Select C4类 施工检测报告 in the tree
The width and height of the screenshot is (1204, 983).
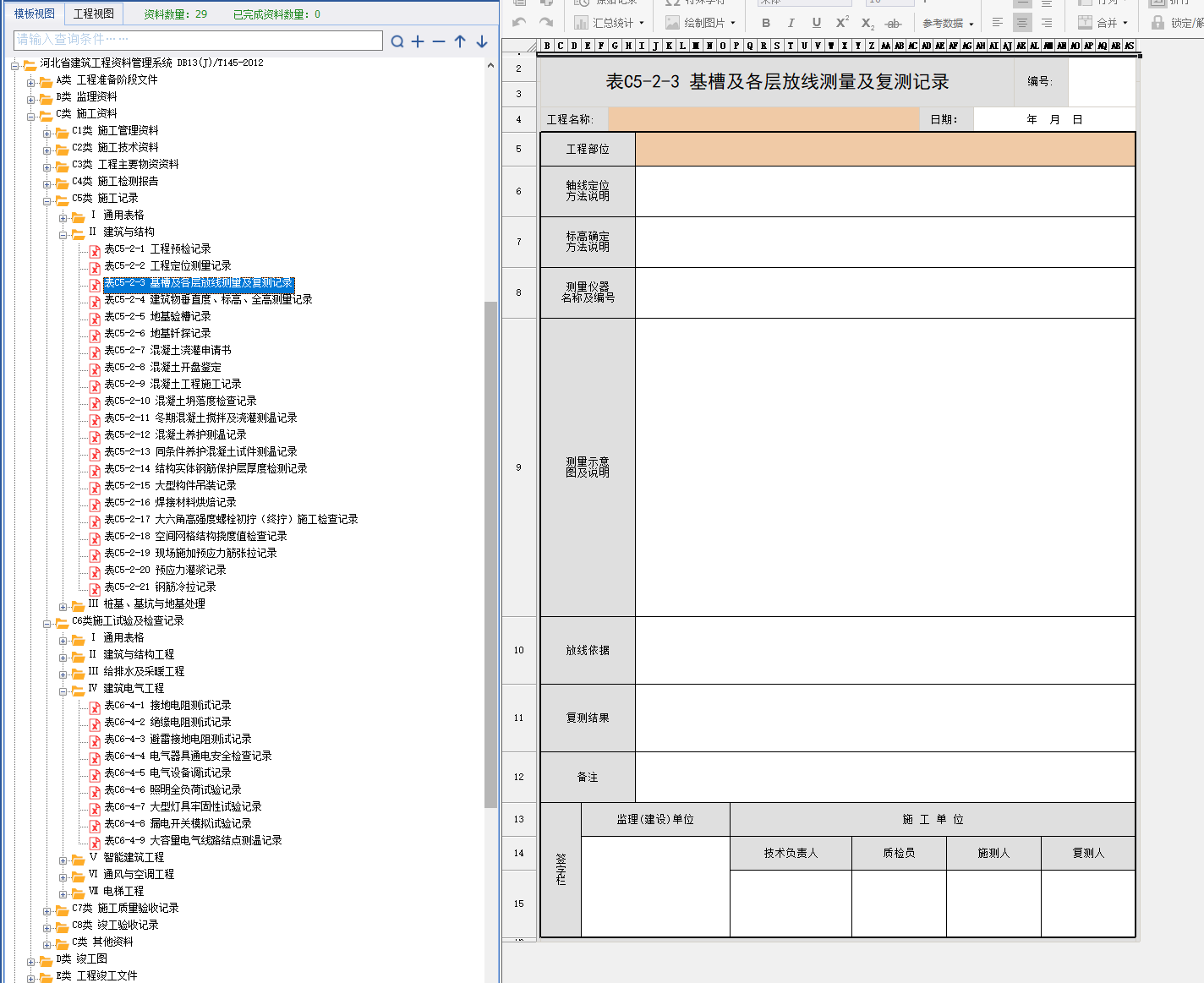click(x=115, y=181)
